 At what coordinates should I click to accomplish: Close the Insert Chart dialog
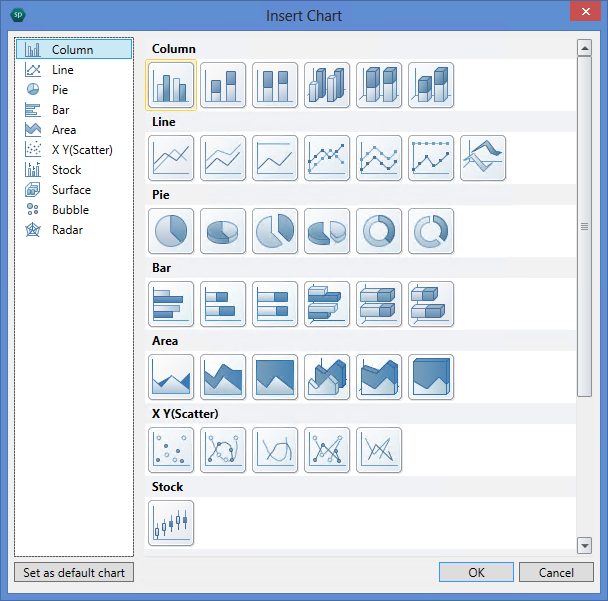(x=586, y=11)
